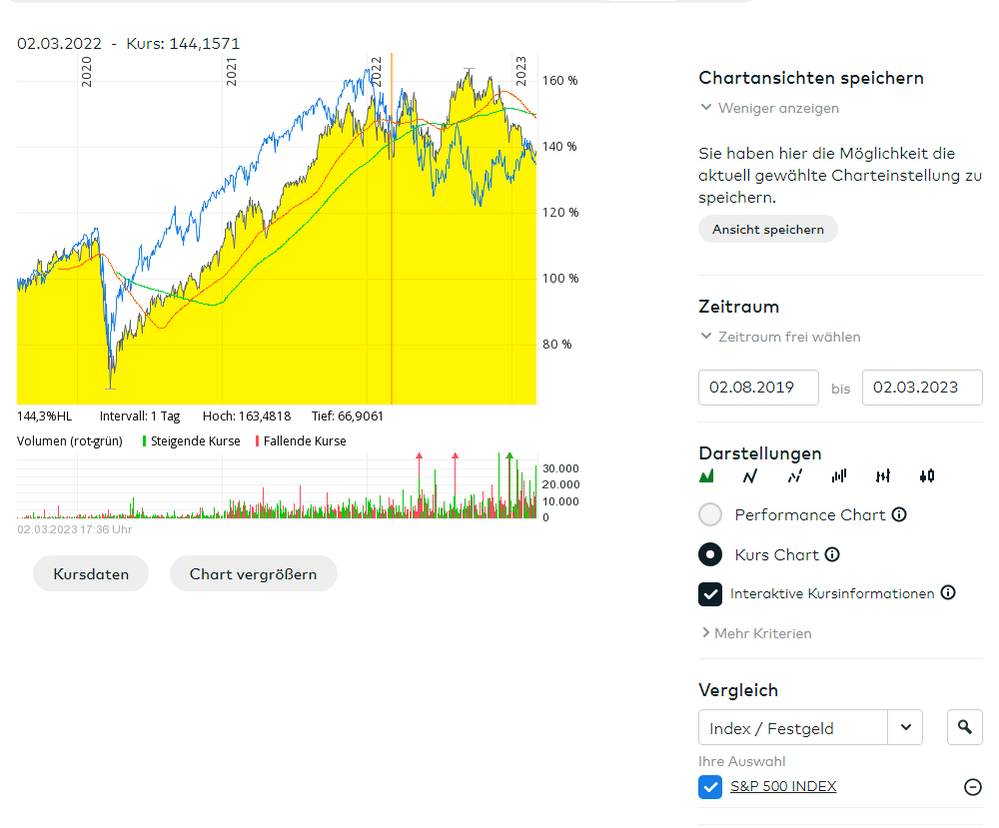Switch to solid line chart style
Viewport: 999px width, 828px height.
coord(751,477)
